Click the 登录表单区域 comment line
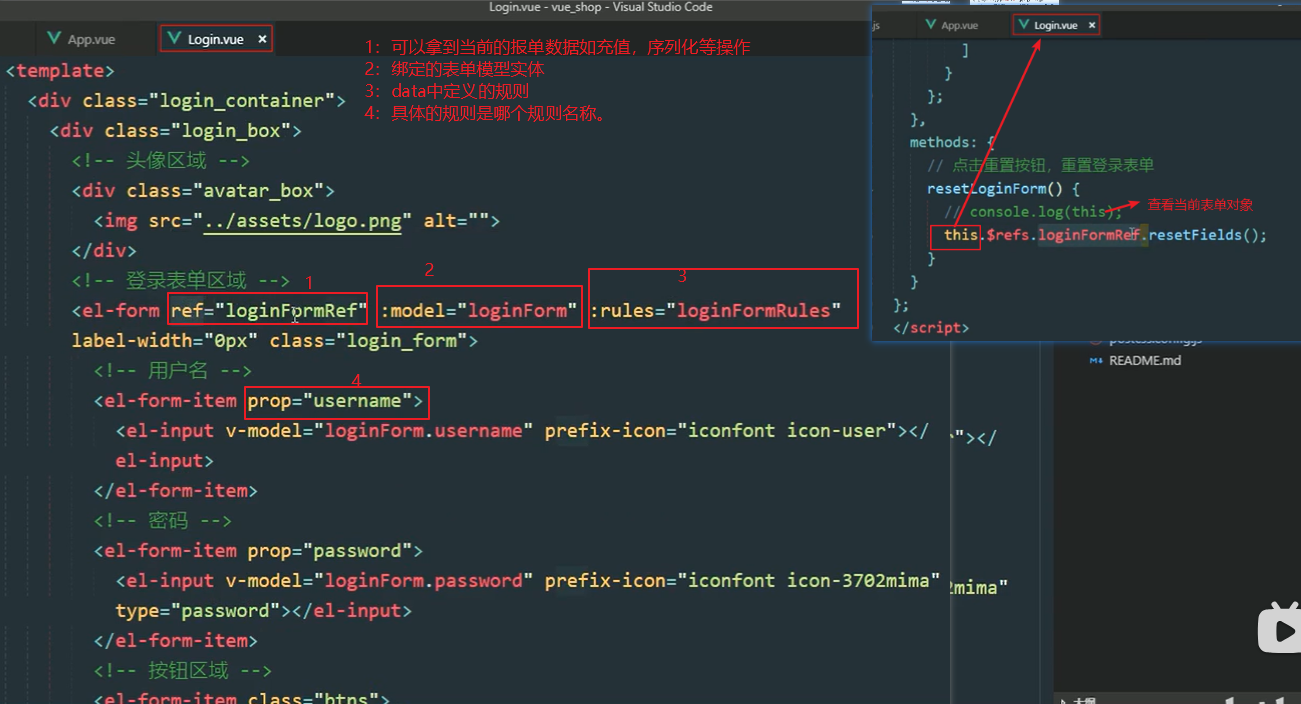The image size is (1301, 704). (180, 280)
